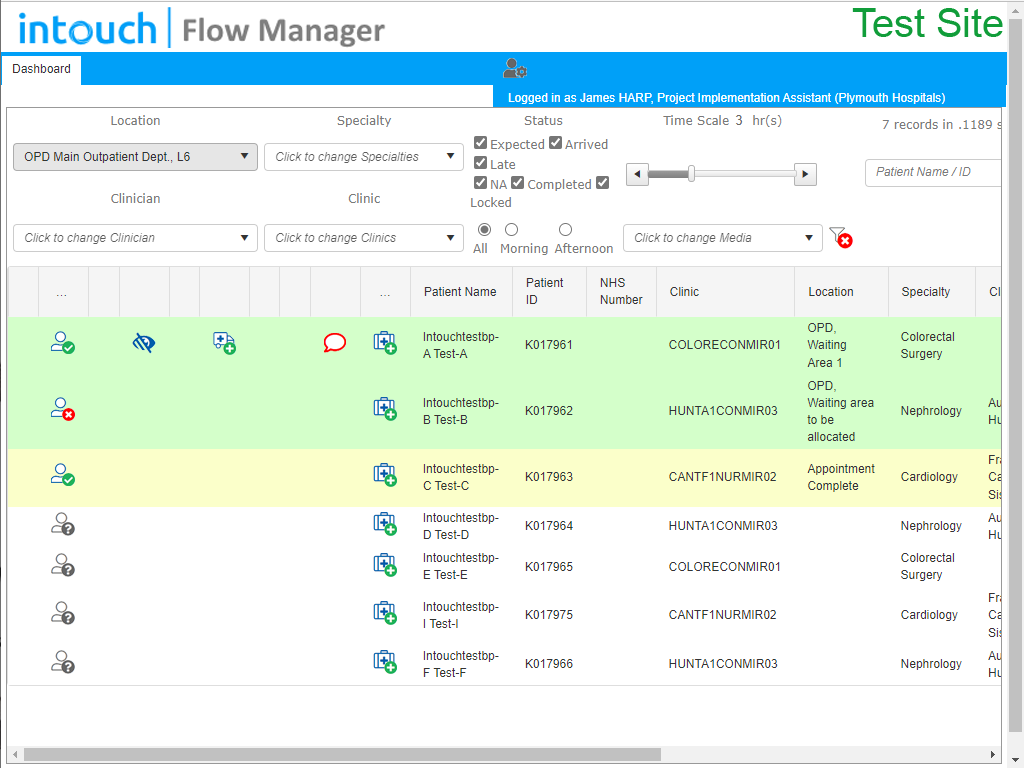Image resolution: width=1024 pixels, height=768 pixels.
Task: Click patient name Intouchtestbp-D Test-D
Action: [x=460, y=526]
